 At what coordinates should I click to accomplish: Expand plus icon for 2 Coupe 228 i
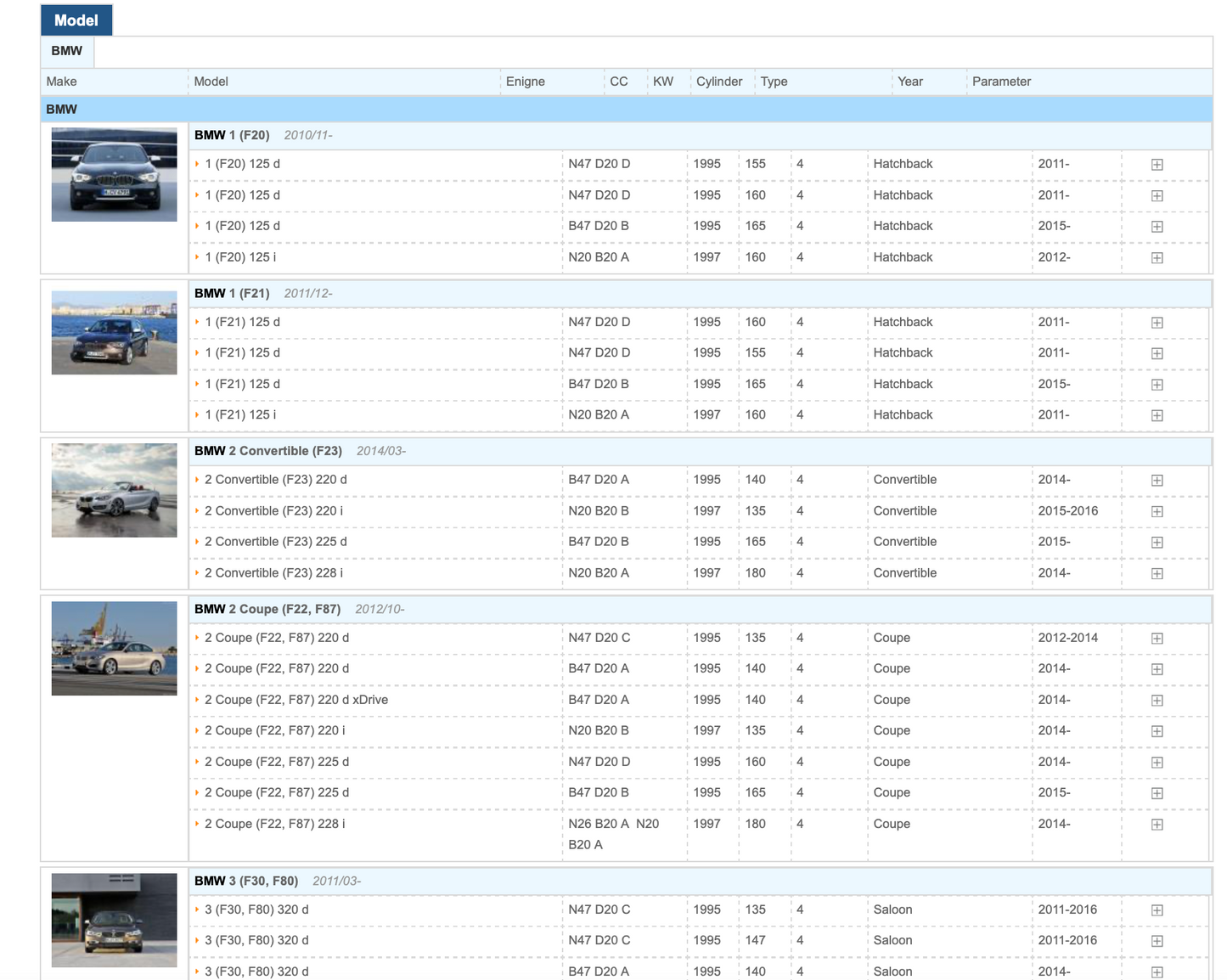[1157, 825]
